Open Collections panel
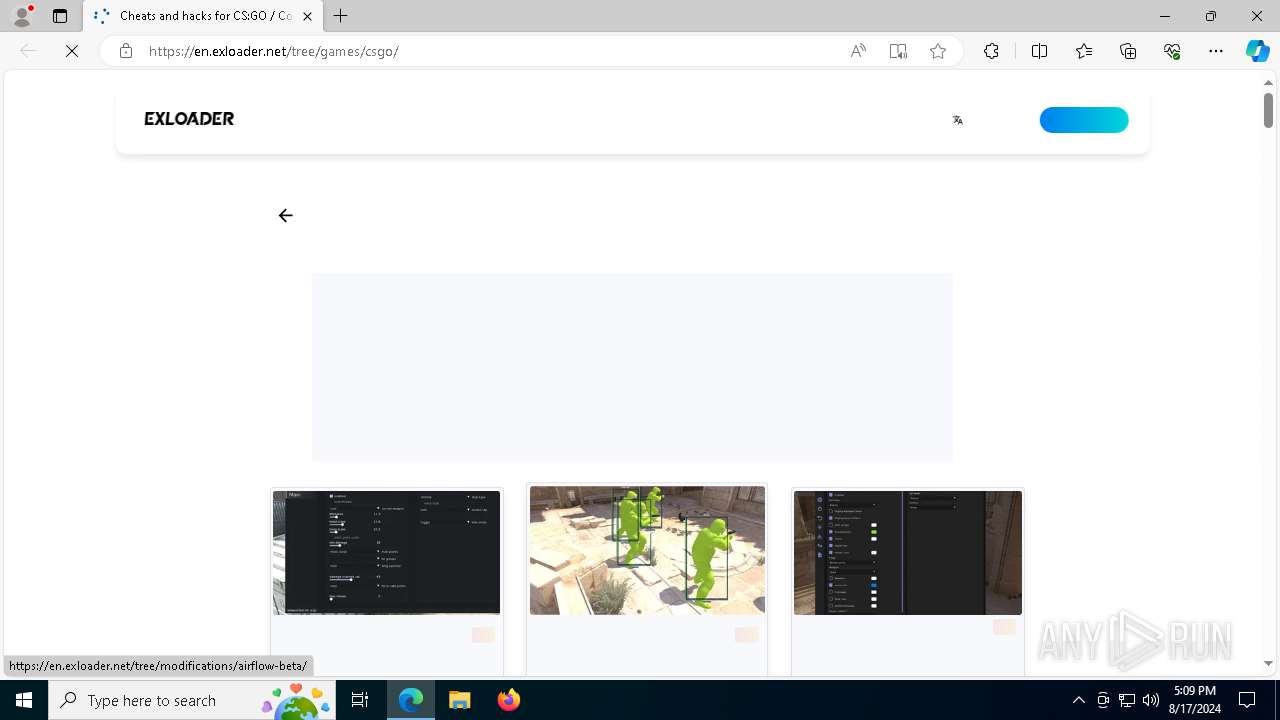The image size is (1280, 720). pyautogui.click(x=1128, y=51)
